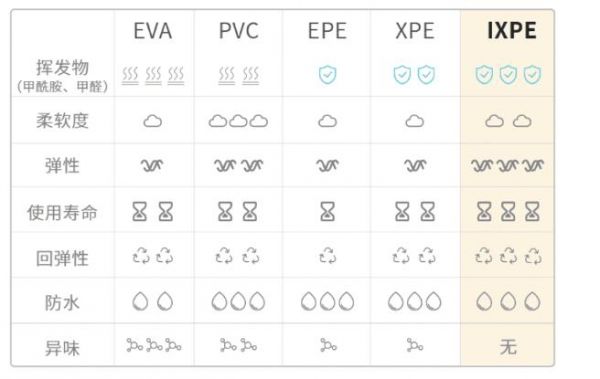The height and width of the screenshot is (379, 600).
Task: Click the single spring icon in XPE's 弹性 row
Action: 415,165
